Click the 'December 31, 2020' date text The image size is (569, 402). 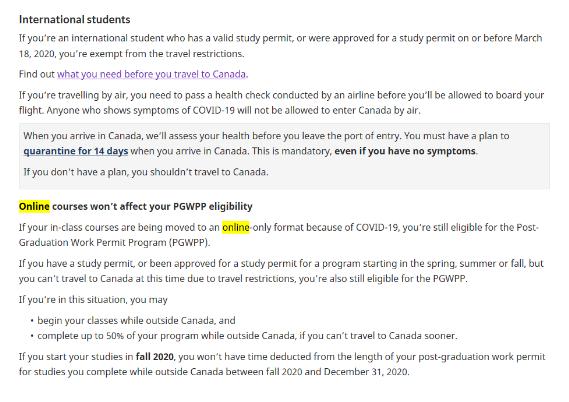tap(366, 372)
